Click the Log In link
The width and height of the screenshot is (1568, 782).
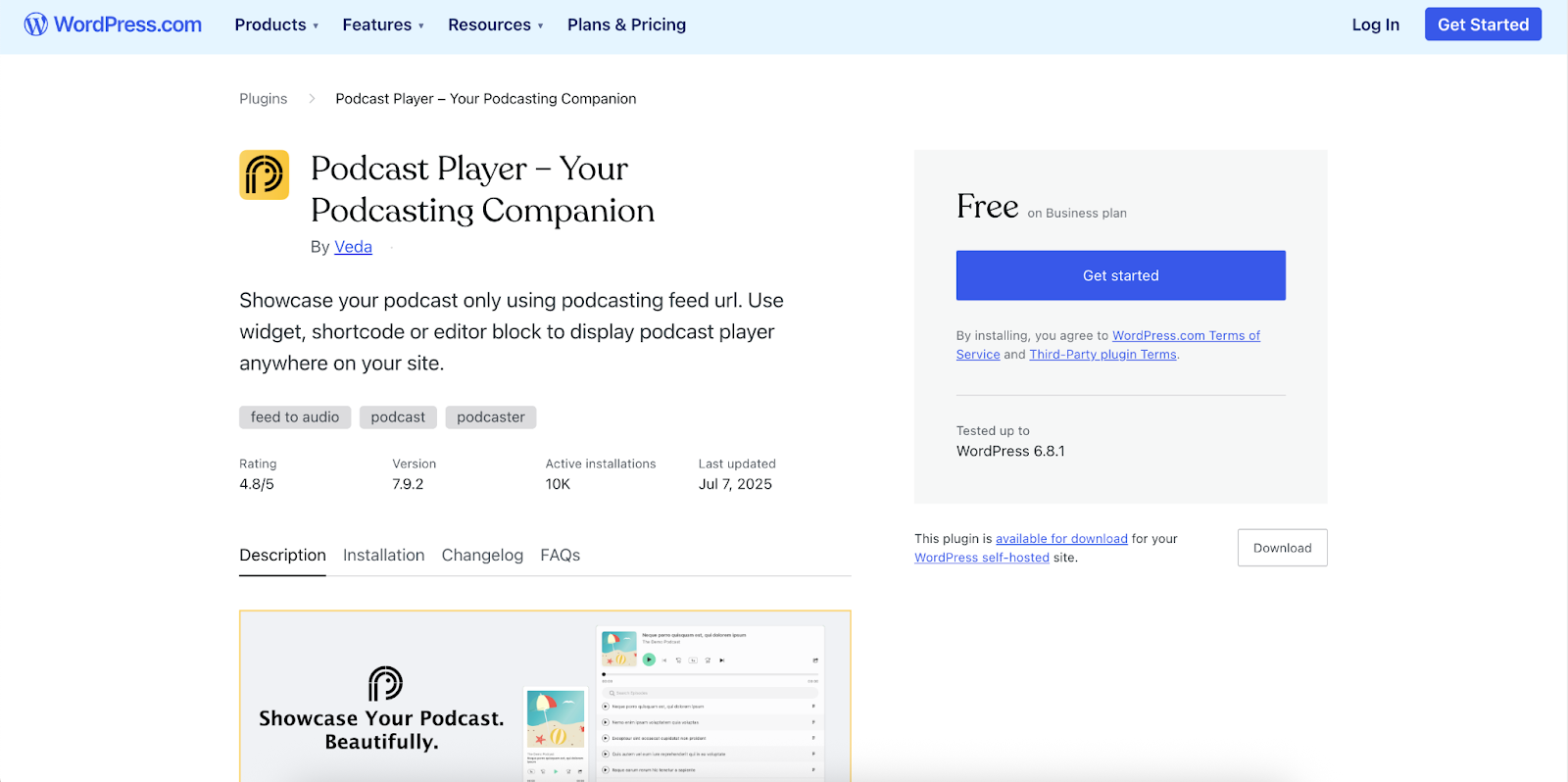pos(1375,24)
